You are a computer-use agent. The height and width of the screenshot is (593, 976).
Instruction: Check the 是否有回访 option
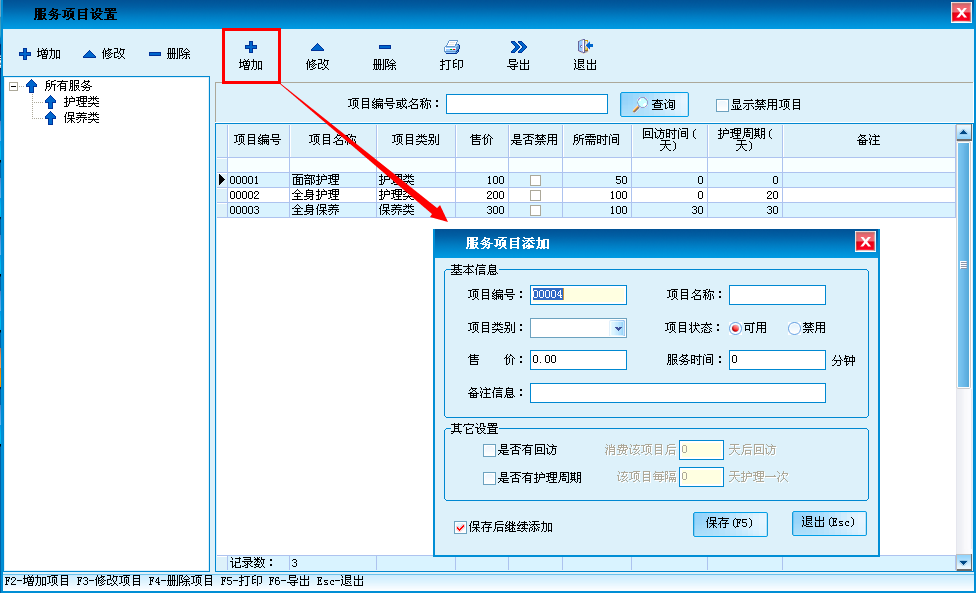tap(489, 450)
